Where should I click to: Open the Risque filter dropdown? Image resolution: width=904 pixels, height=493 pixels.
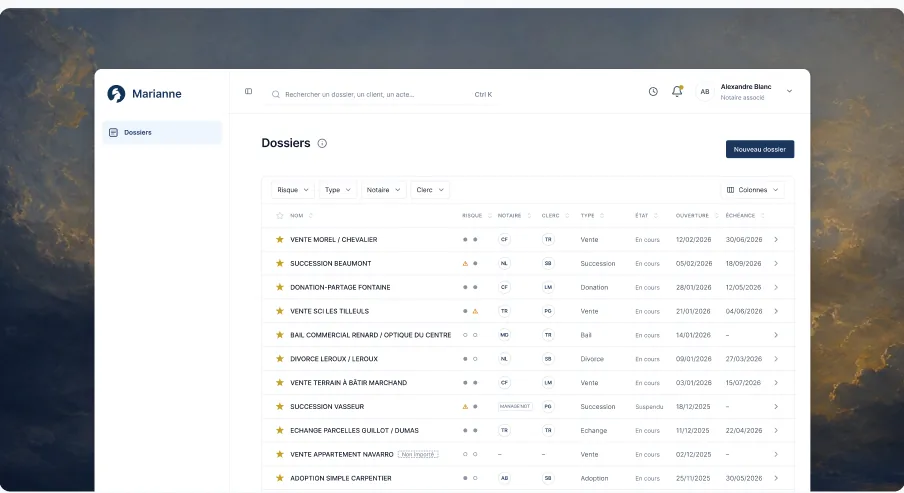tap(293, 190)
